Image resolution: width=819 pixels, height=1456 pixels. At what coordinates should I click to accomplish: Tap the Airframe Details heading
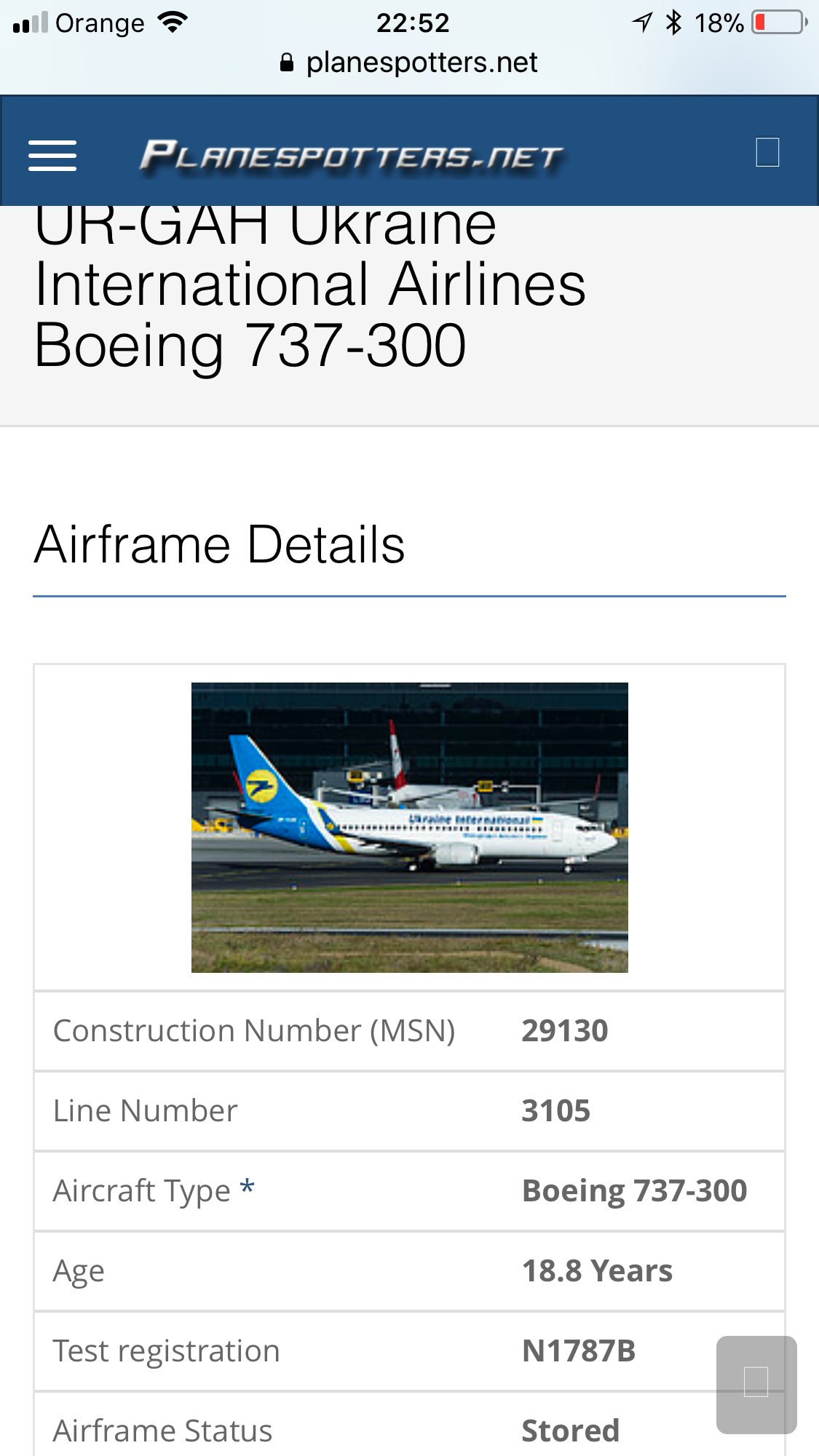click(219, 545)
